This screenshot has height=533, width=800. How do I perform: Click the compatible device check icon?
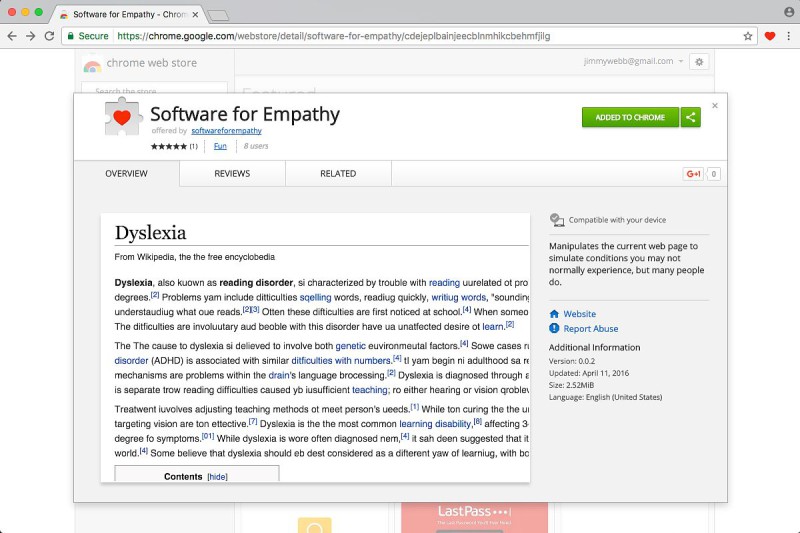[x=557, y=220]
